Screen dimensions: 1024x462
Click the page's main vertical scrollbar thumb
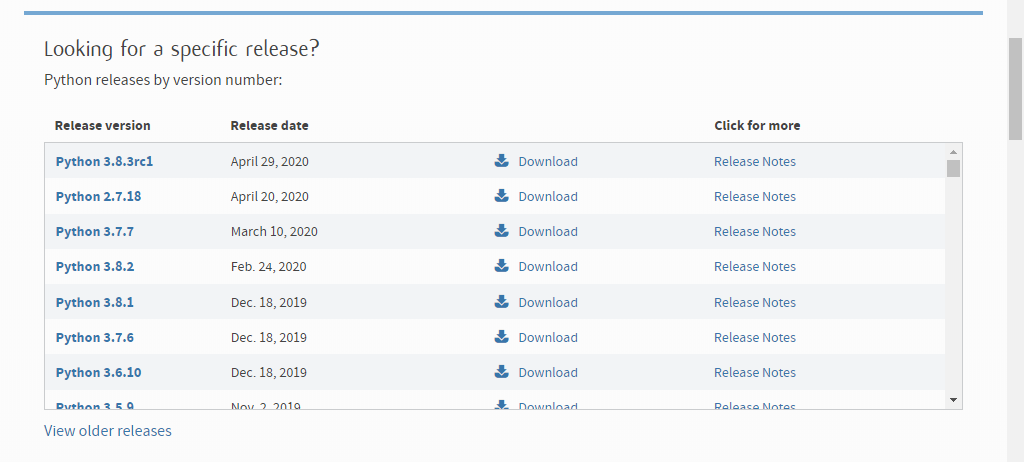point(1016,89)
